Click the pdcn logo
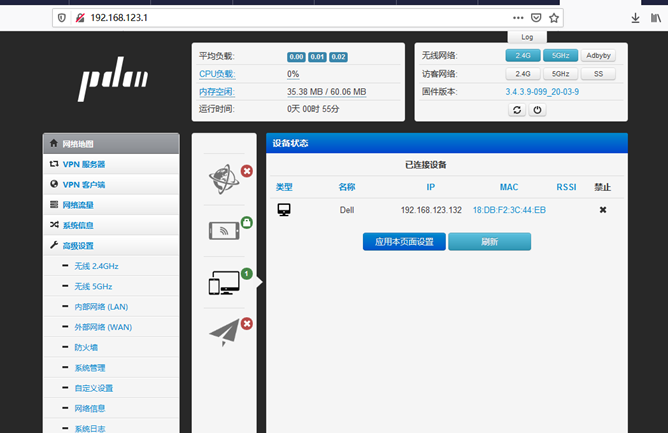 113,79
